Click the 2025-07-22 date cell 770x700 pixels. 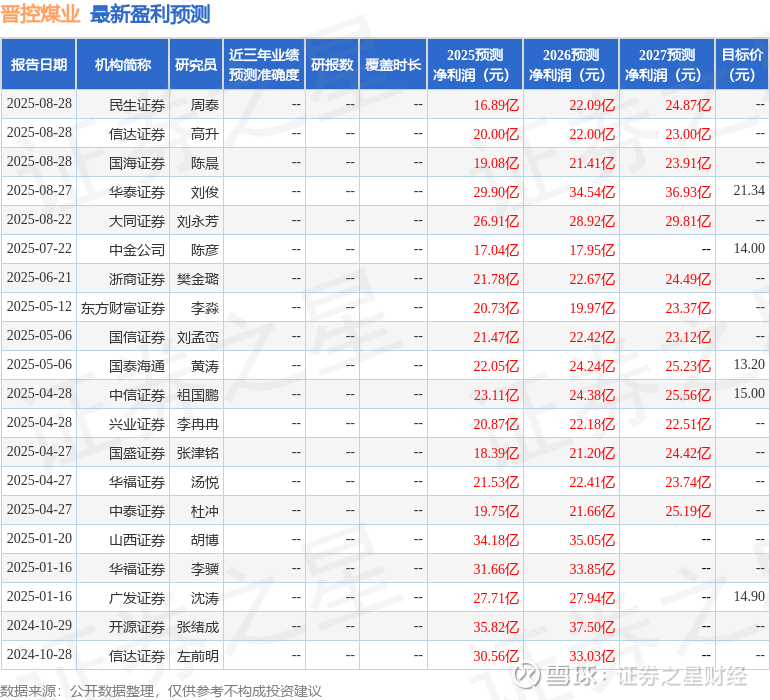tap(39, 248)
